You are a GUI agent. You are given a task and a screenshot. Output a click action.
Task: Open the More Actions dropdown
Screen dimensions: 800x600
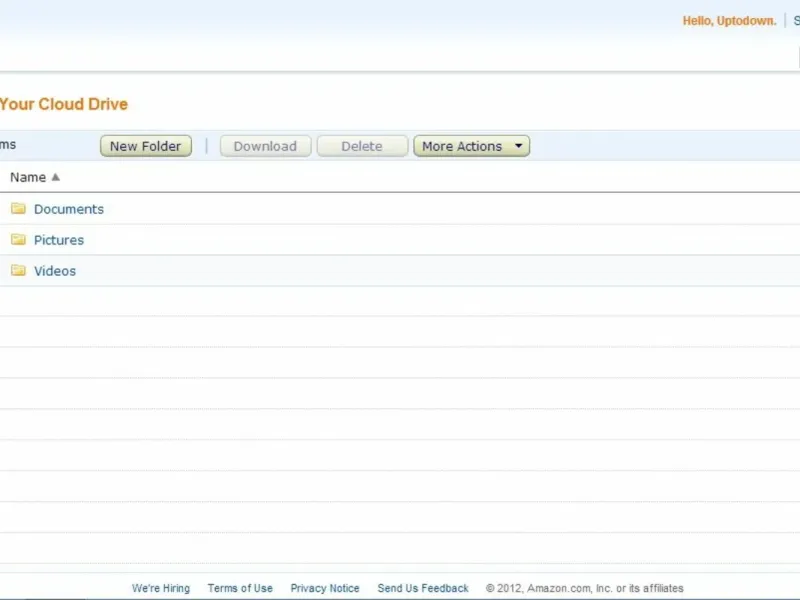click(471, 146)
